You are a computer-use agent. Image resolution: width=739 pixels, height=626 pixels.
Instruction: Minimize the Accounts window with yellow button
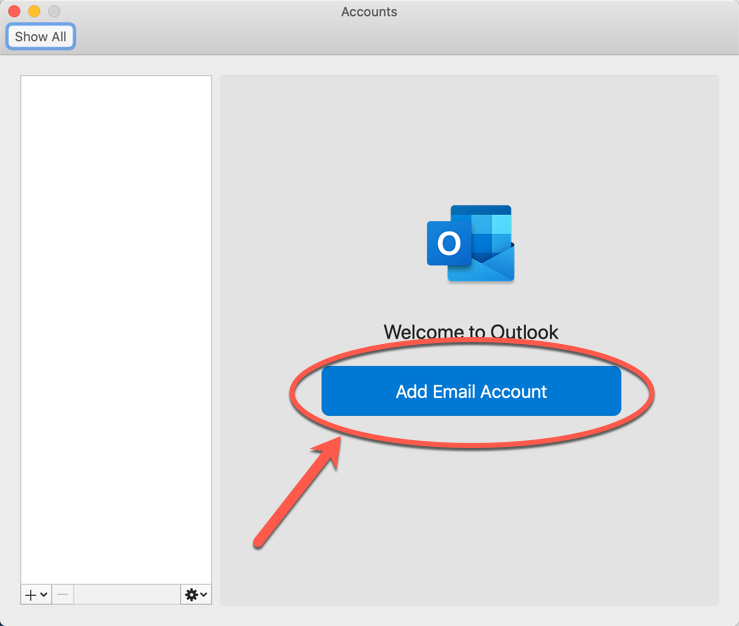[x=34, y=11]
